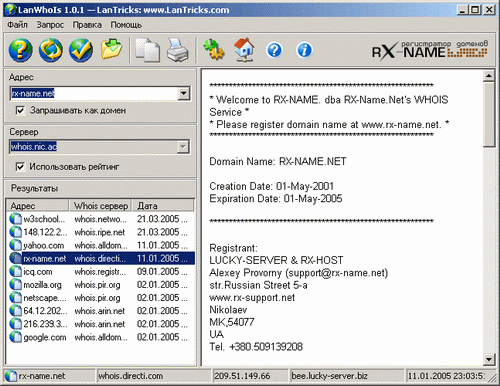This screenshot has height=386, width=500.
Task: Open settings with the gears icon
Action: (x=214, y=49)
